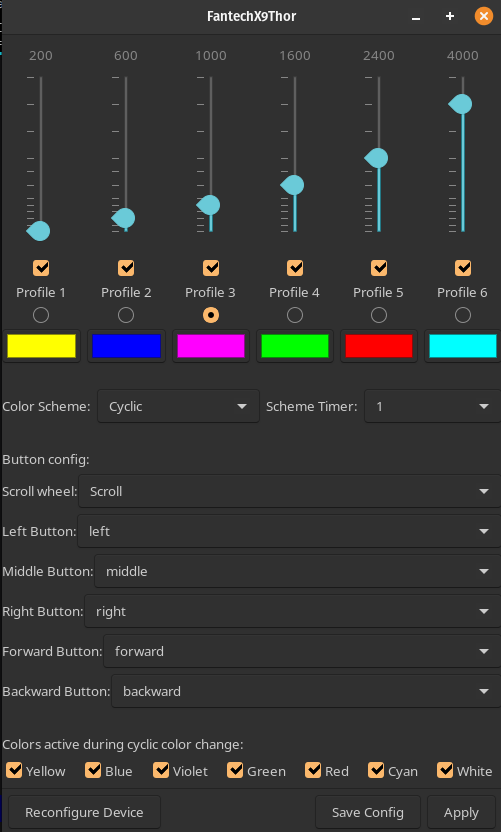Maximize window with plus icon
Image resolution: width=501 pixels, height=832 pixels.
click(450, 16)
